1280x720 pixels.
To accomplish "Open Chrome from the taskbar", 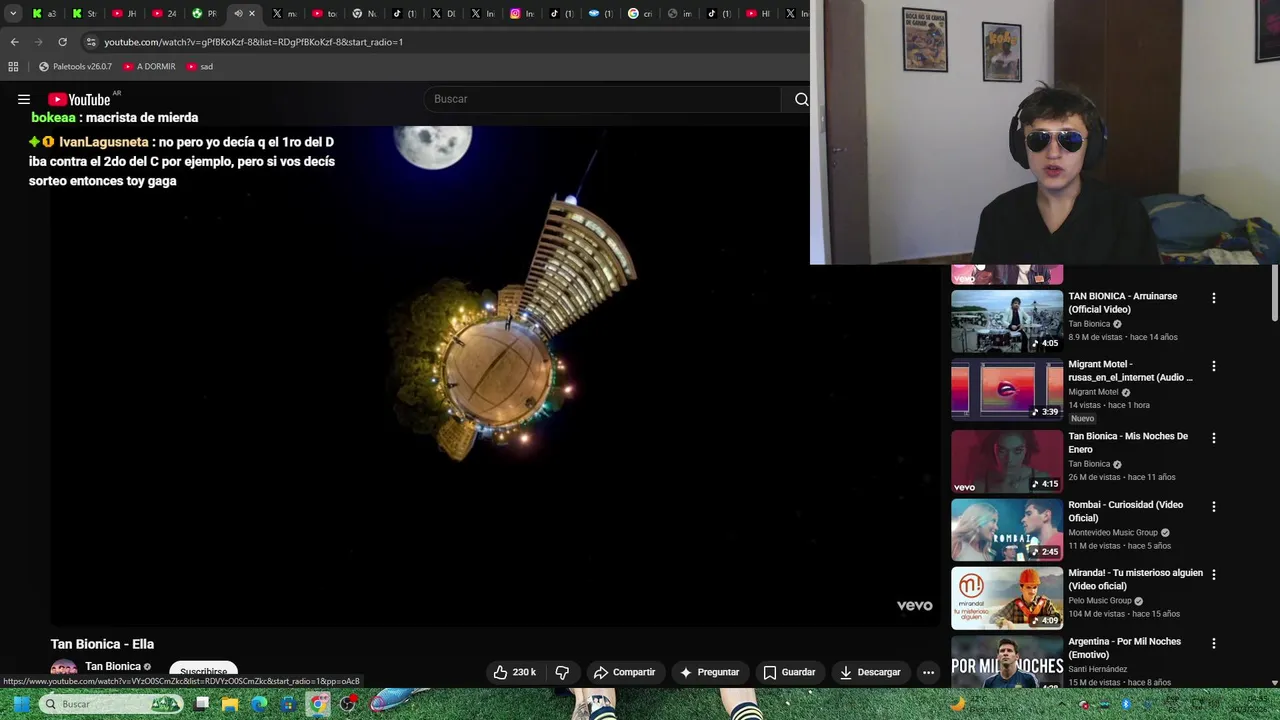I will (318, 704).
